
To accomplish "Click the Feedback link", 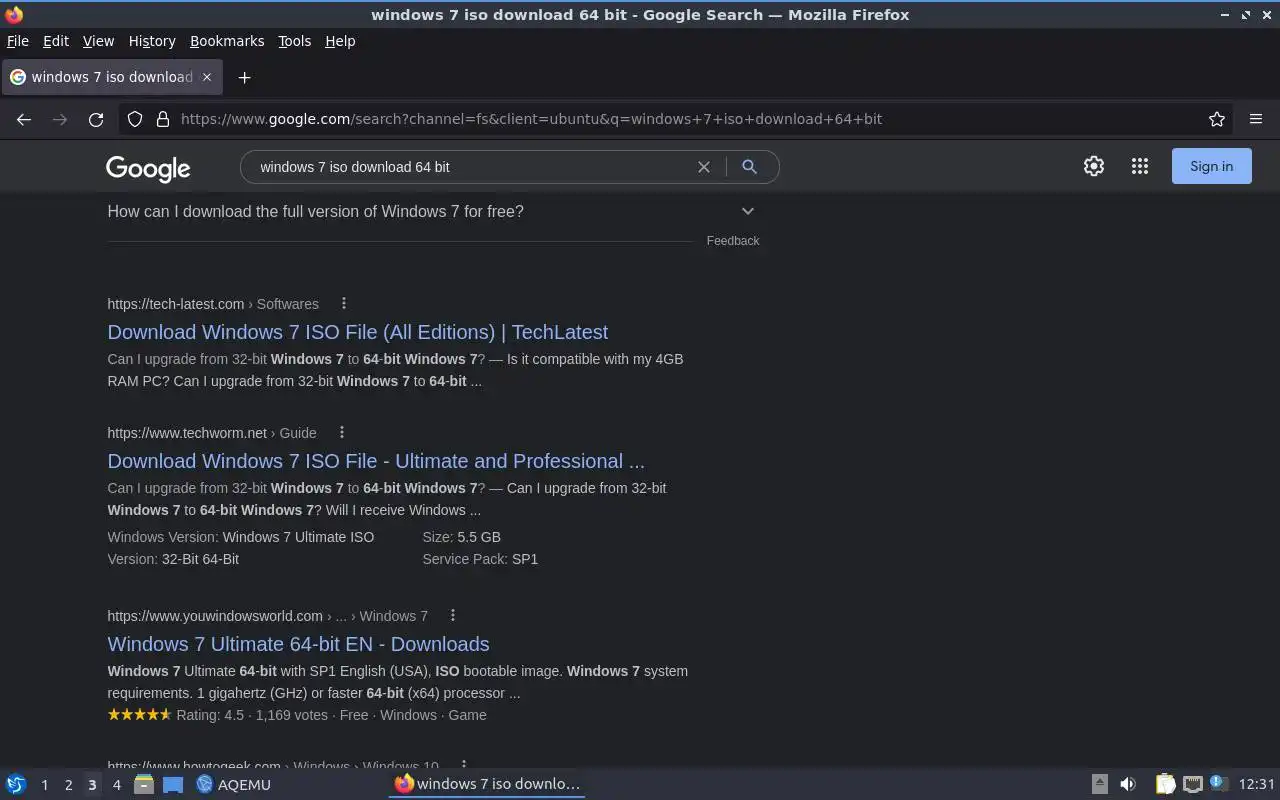I will tap(733, 241).
